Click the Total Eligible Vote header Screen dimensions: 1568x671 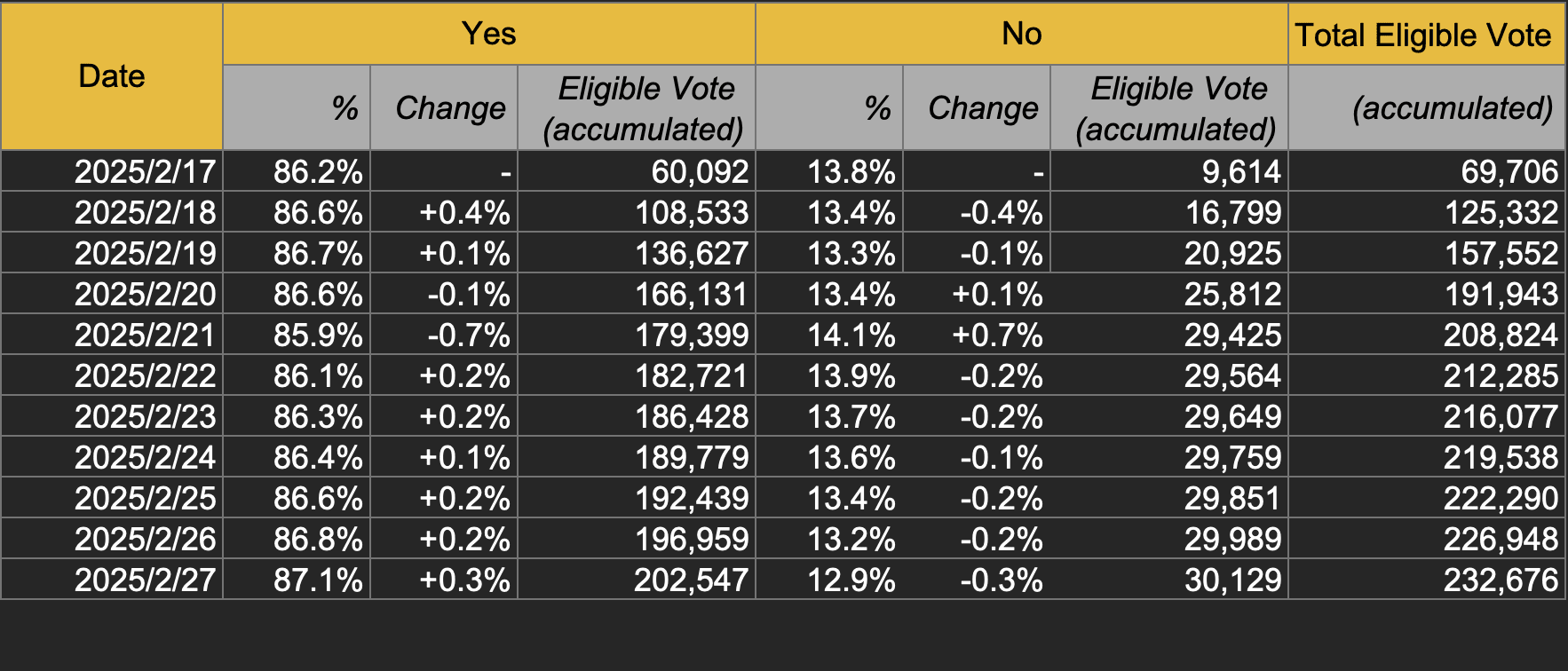(x=1423, y=36)
